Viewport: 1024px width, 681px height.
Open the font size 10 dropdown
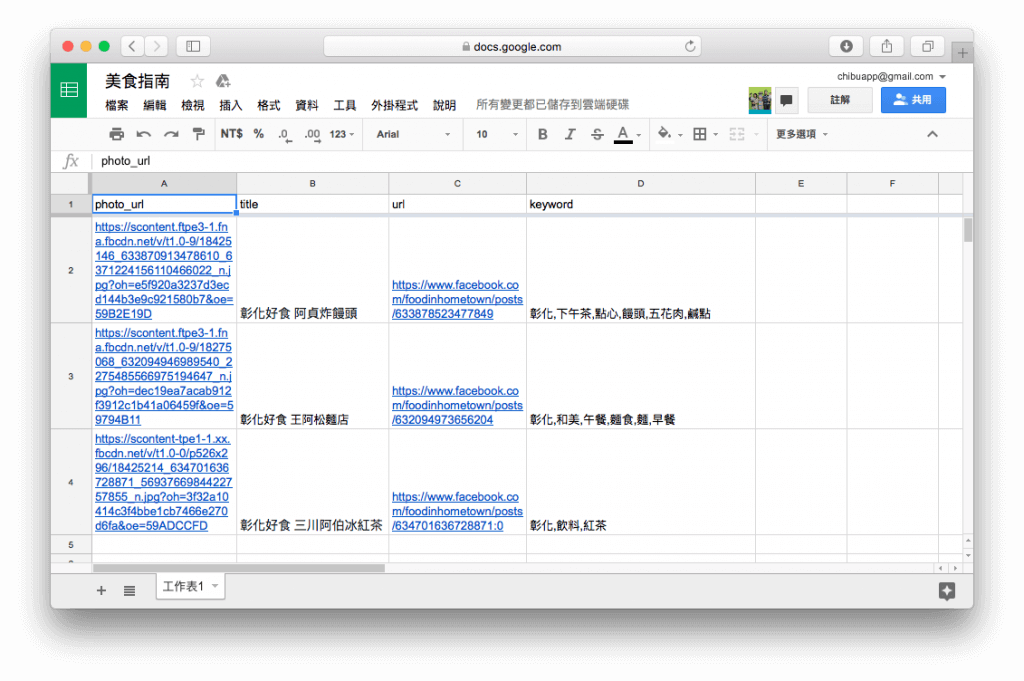[x=496, y=134]
